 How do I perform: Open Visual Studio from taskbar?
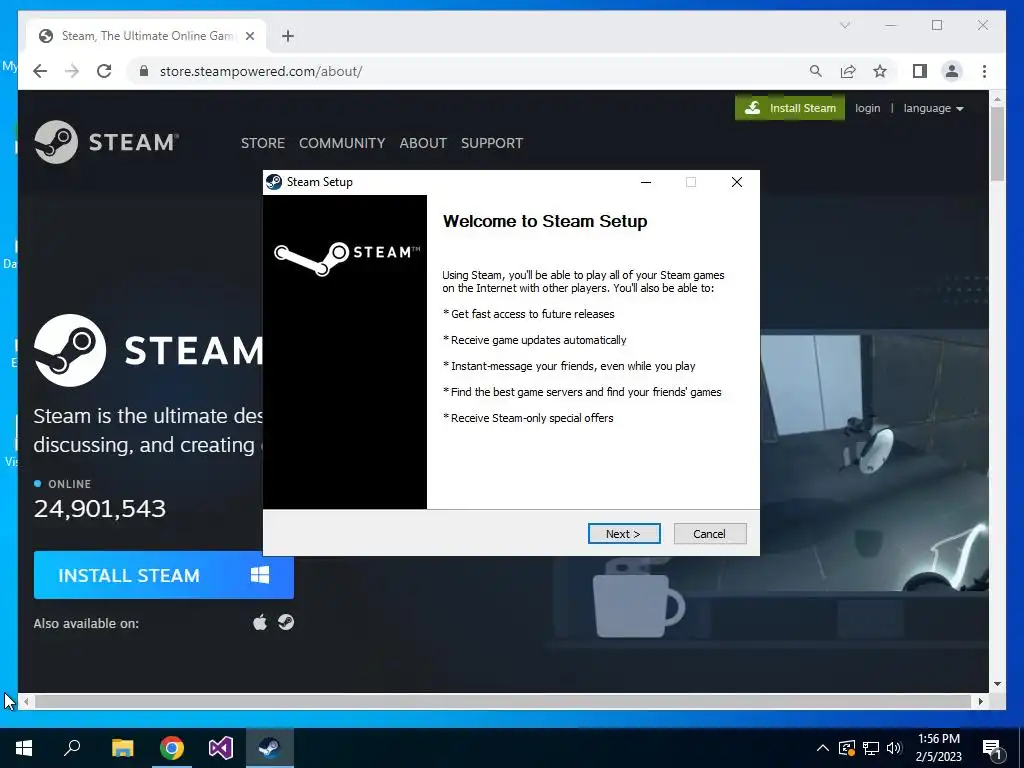click(x=221, y=748)
